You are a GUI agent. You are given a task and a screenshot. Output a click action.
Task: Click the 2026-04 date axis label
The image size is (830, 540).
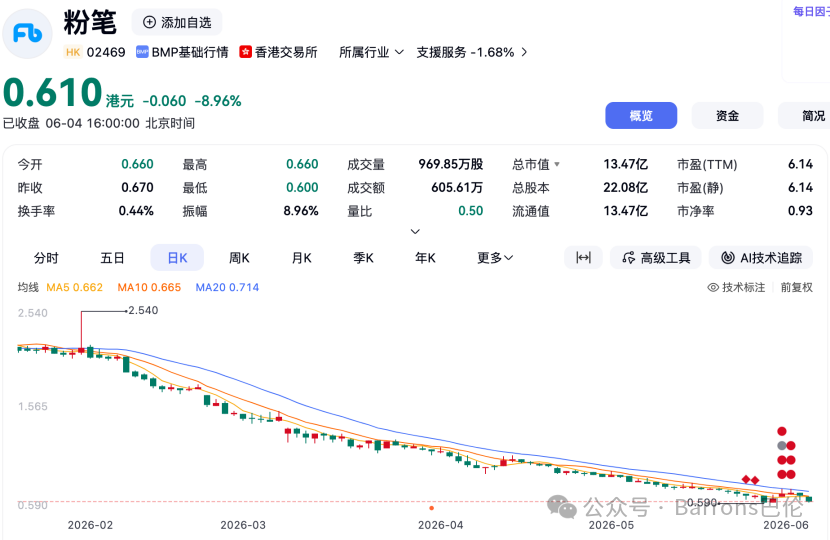pyautogui.click(x=440, y=525)
